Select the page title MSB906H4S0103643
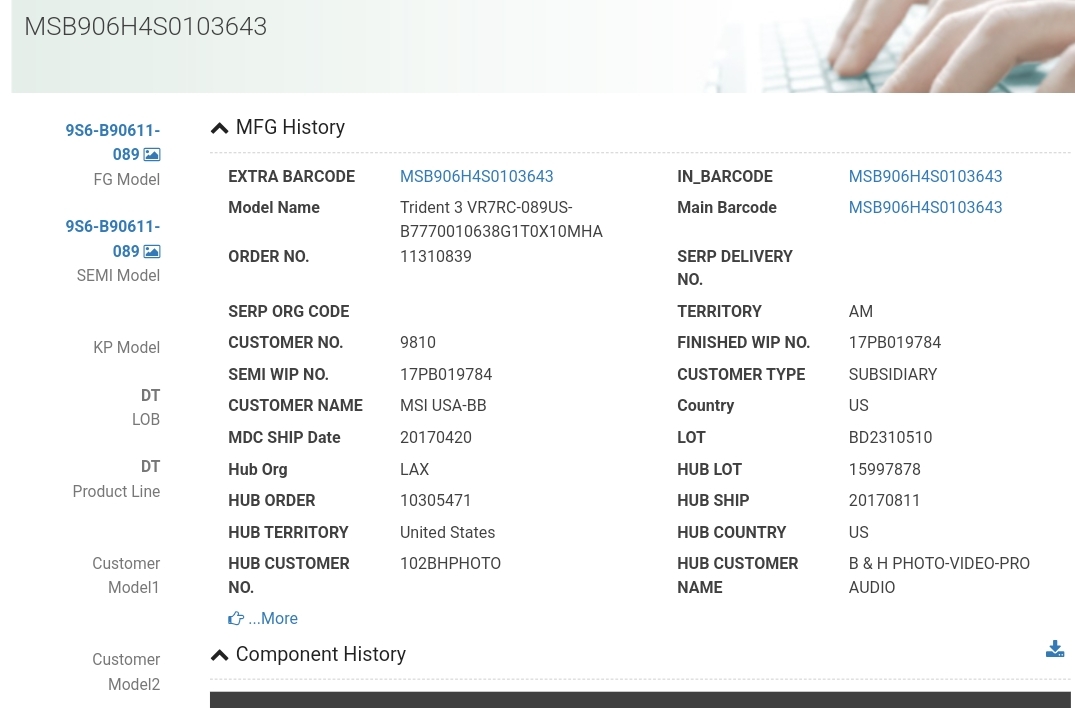The image size is (1075, 708). pyautogui.click(x=145, y=26)
